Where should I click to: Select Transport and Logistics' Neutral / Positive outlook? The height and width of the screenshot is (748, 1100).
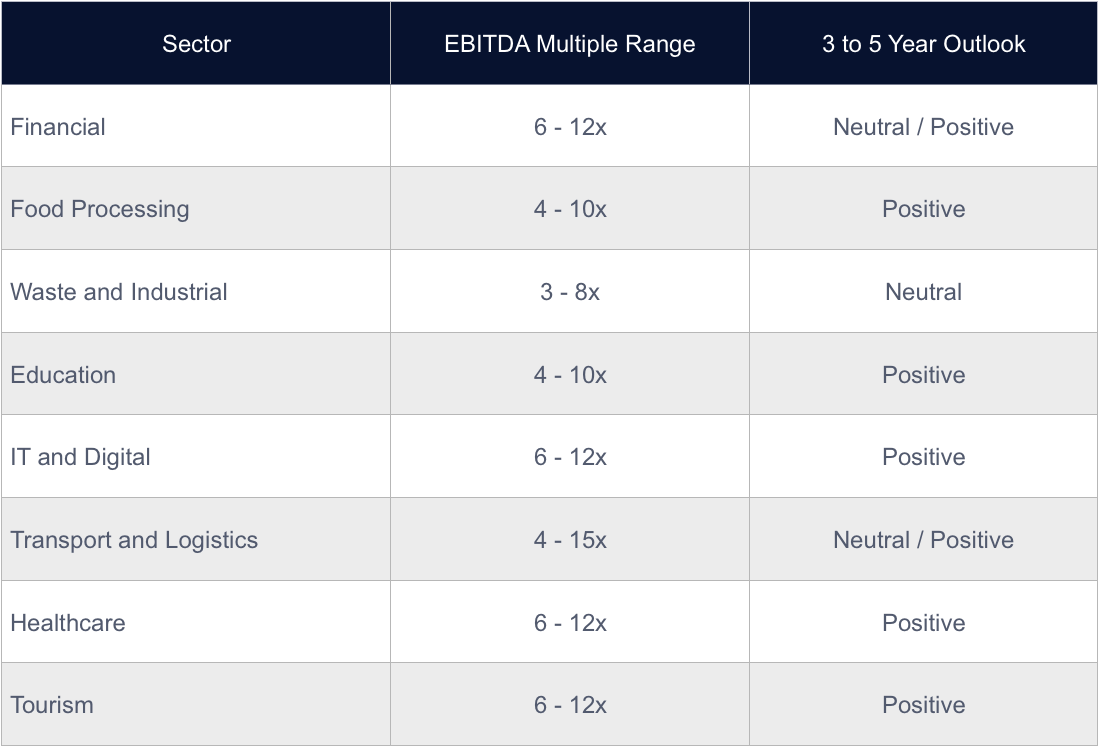pyautogui.click(x=923, y=540)
